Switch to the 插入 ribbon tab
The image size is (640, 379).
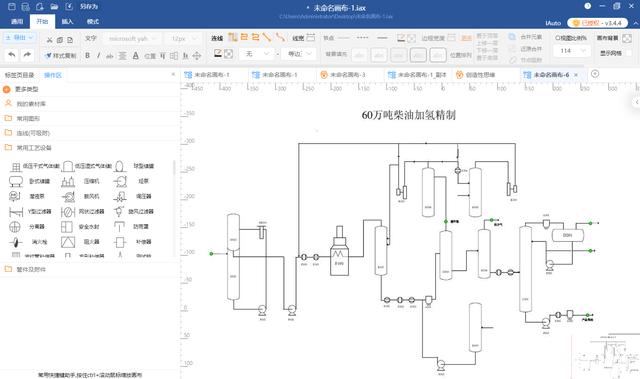pyautogui.click(x=67, y=21)
